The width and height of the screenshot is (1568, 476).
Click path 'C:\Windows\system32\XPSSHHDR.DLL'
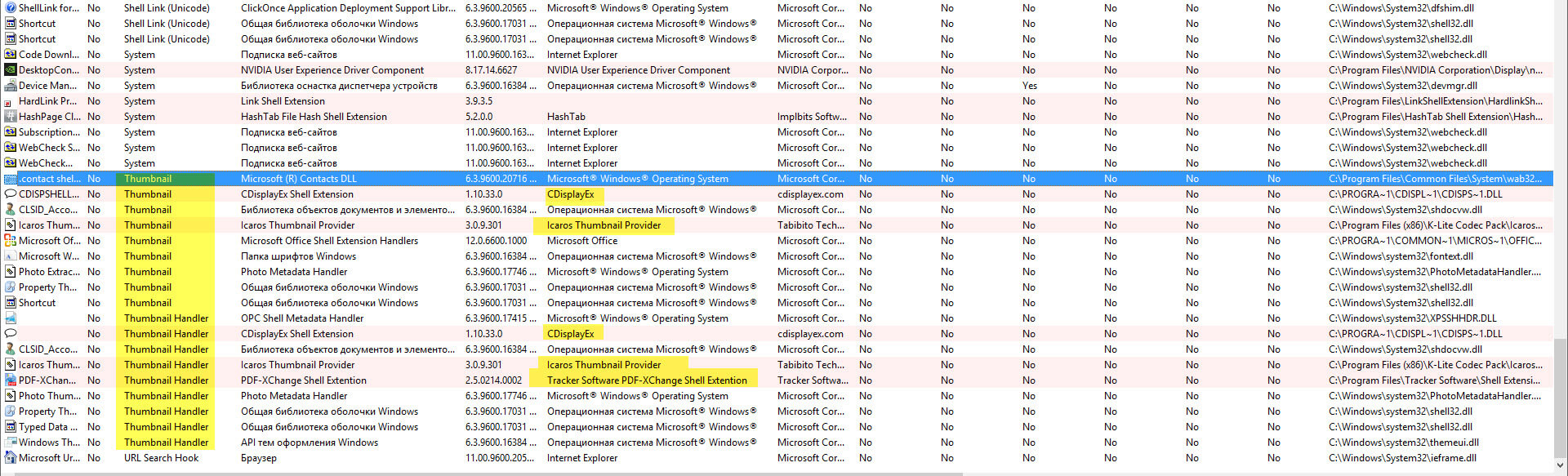pos(1413,318)
